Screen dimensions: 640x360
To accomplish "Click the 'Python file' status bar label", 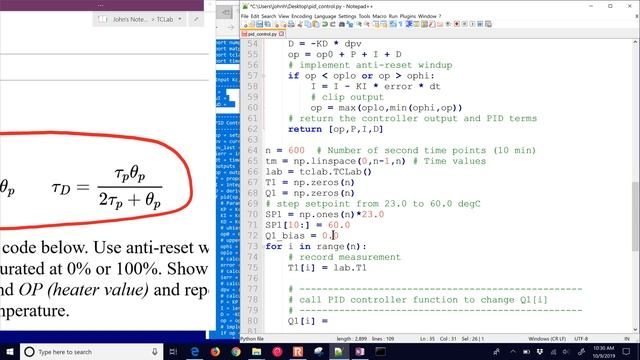I will tap(252, 339).
